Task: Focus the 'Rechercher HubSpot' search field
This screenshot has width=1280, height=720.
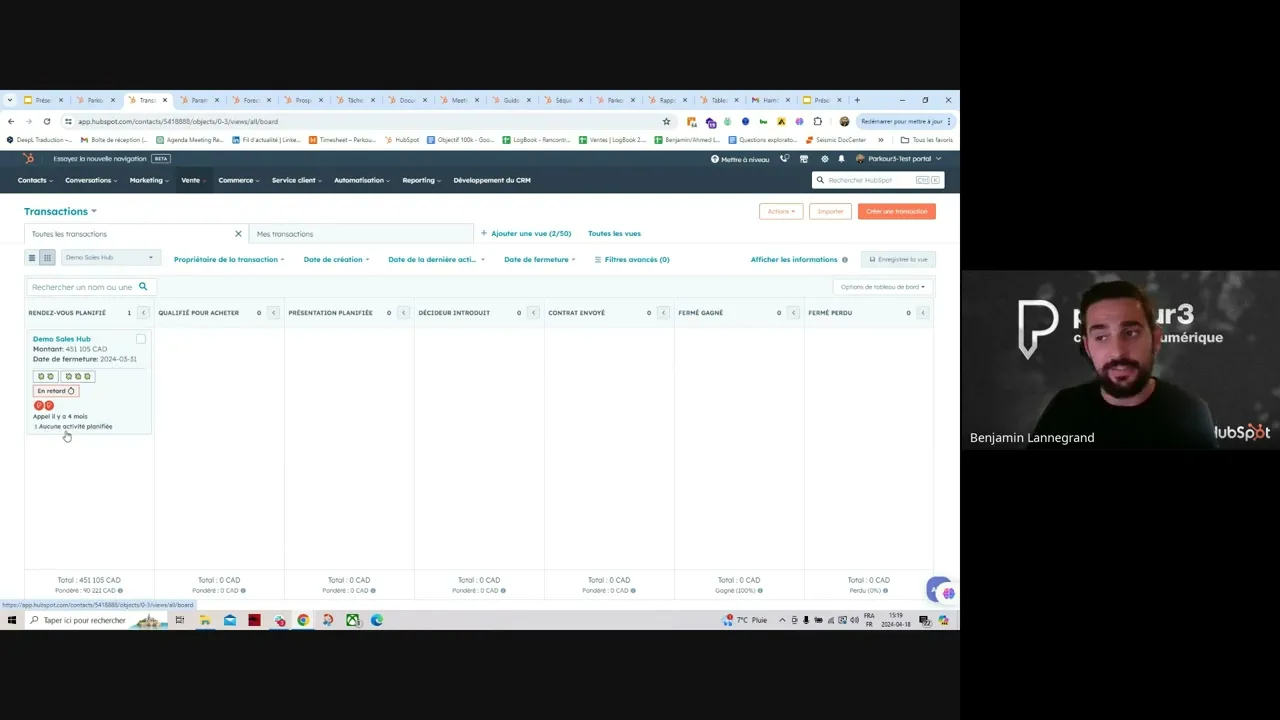Action: click(x=876, y=180)
